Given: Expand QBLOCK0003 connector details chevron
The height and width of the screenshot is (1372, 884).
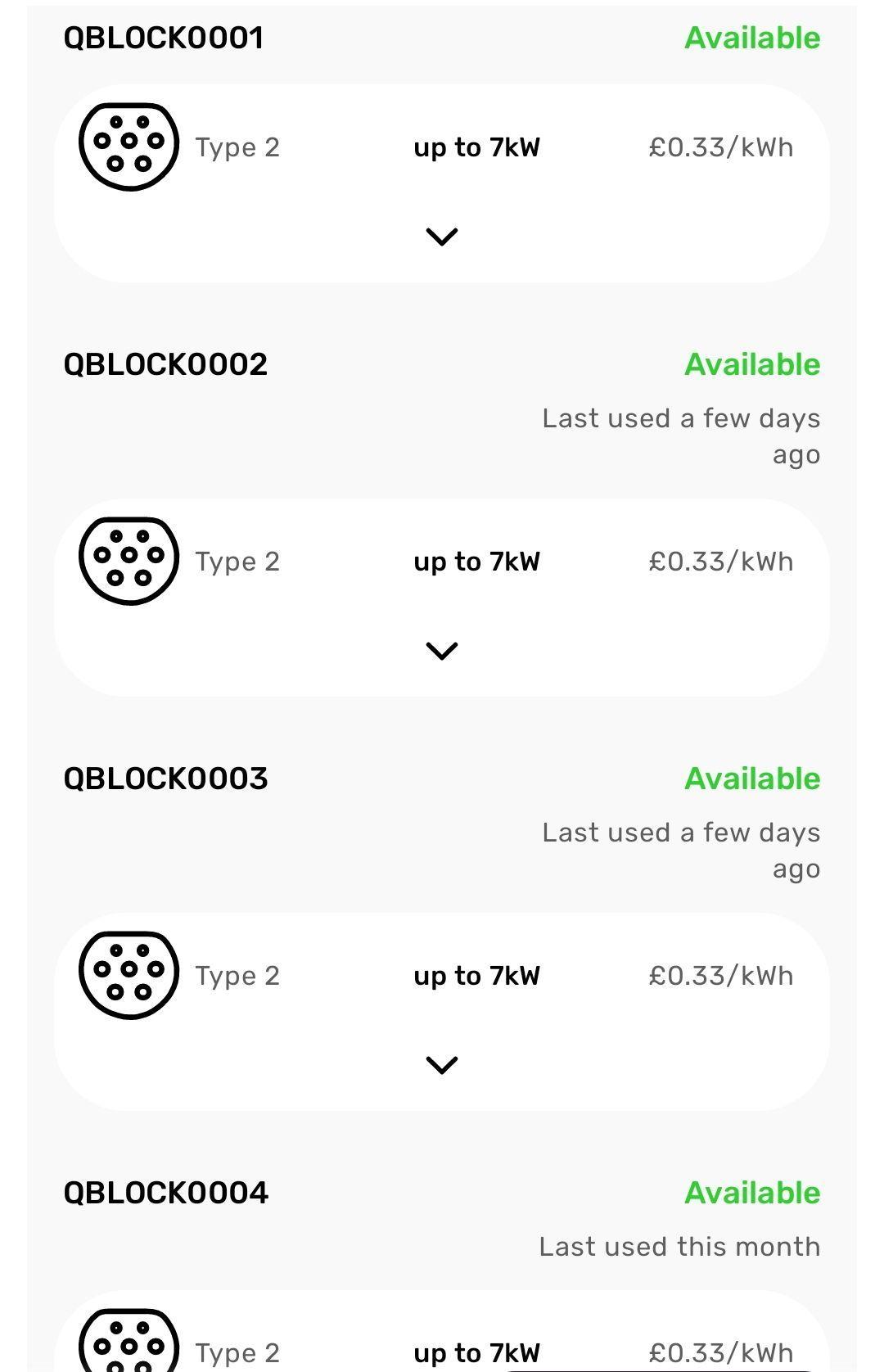Looking at the screenshot, I should tap(442, 1065).
